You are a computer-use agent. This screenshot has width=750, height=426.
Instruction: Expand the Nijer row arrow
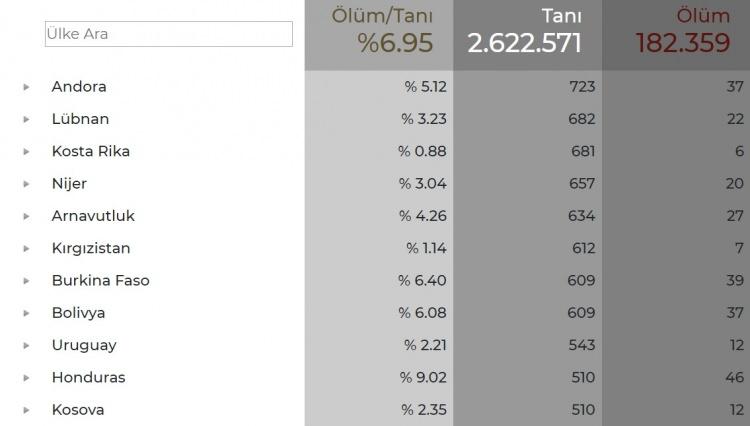tap(27, 184)
